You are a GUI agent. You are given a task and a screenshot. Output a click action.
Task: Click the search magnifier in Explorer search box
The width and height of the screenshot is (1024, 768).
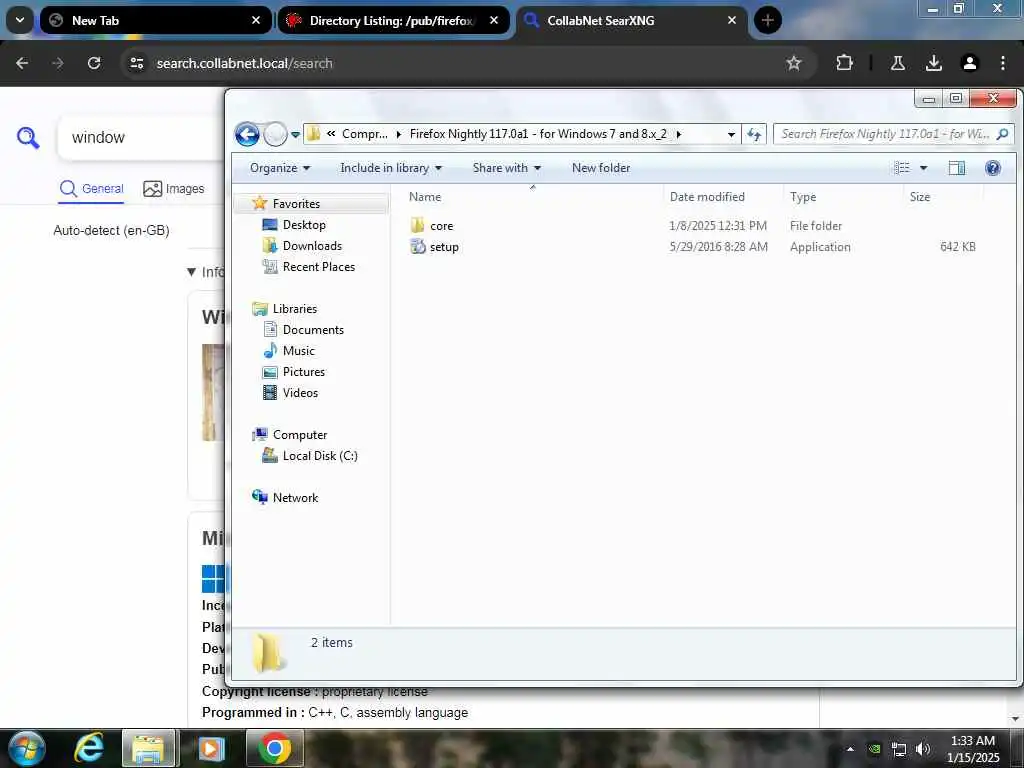pos(1002,134)
